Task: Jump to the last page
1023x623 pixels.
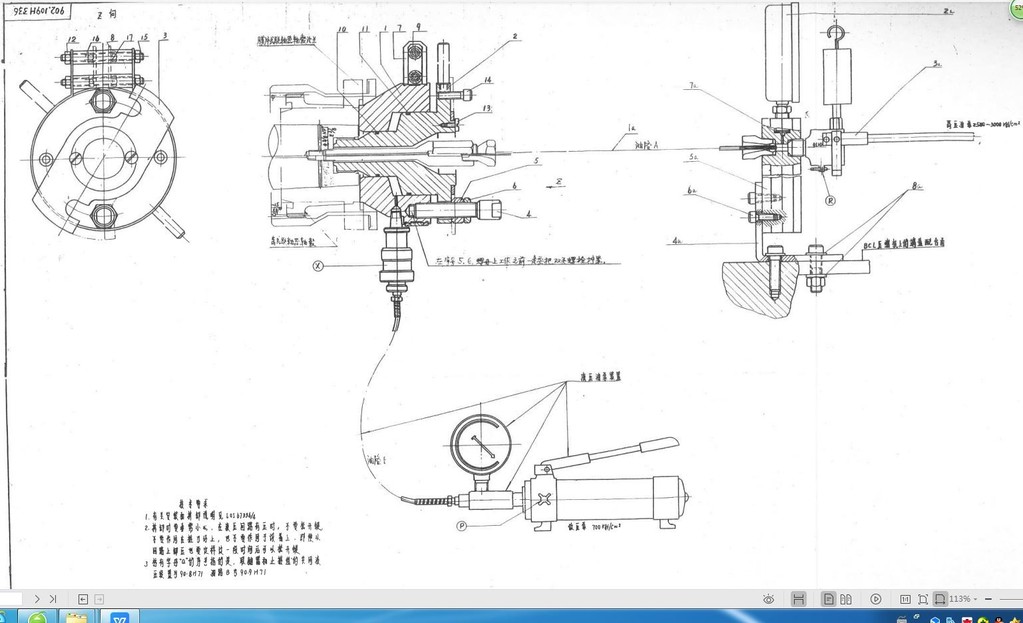Action: [x=53, y=599]
